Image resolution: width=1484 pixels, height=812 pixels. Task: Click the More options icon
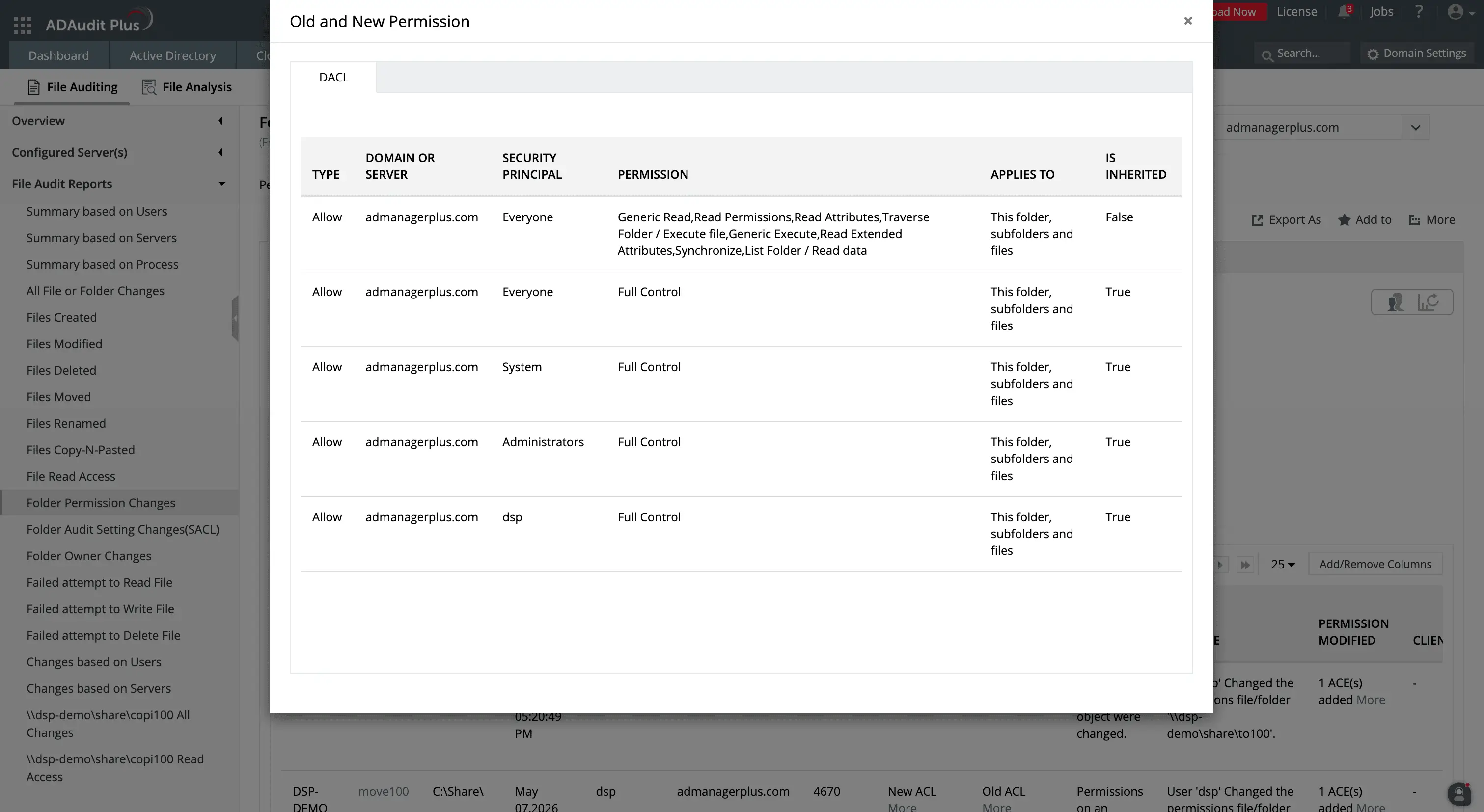pos(1414,220)
